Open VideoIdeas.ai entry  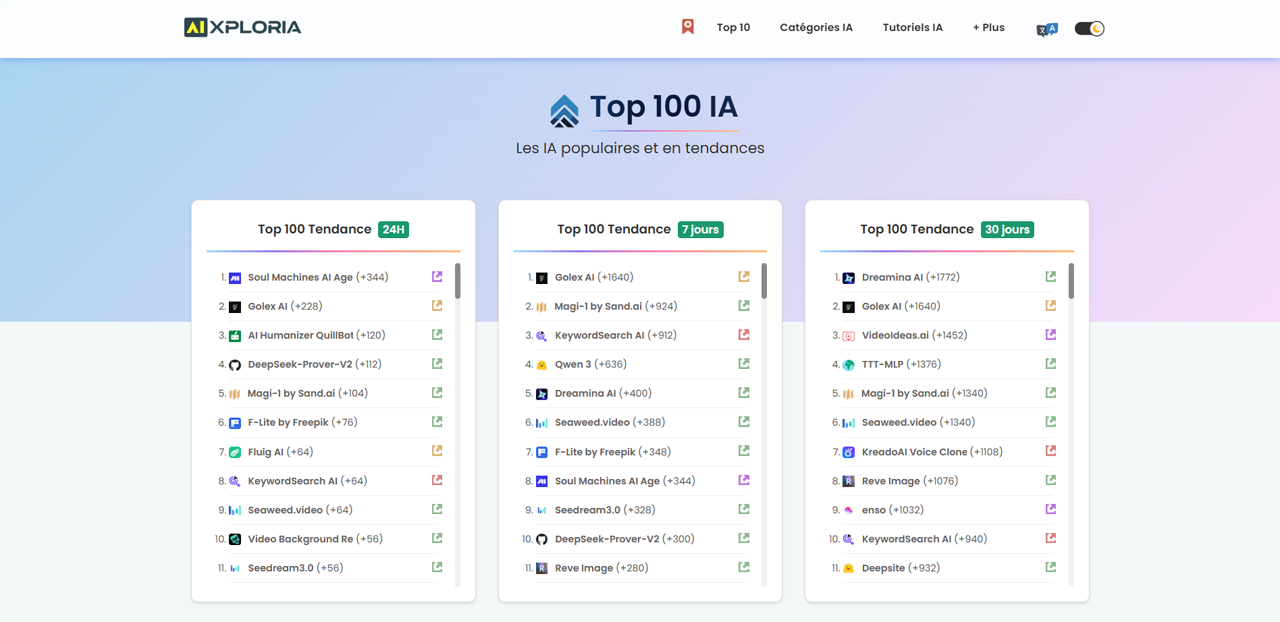pos(895,335)
